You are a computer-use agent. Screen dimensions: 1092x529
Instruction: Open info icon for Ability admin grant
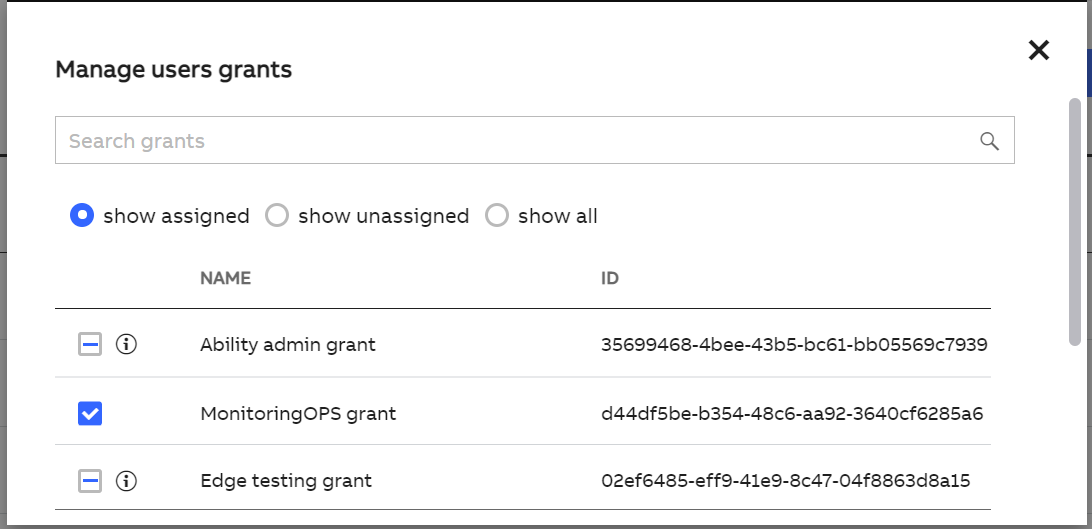click(126, 344)
